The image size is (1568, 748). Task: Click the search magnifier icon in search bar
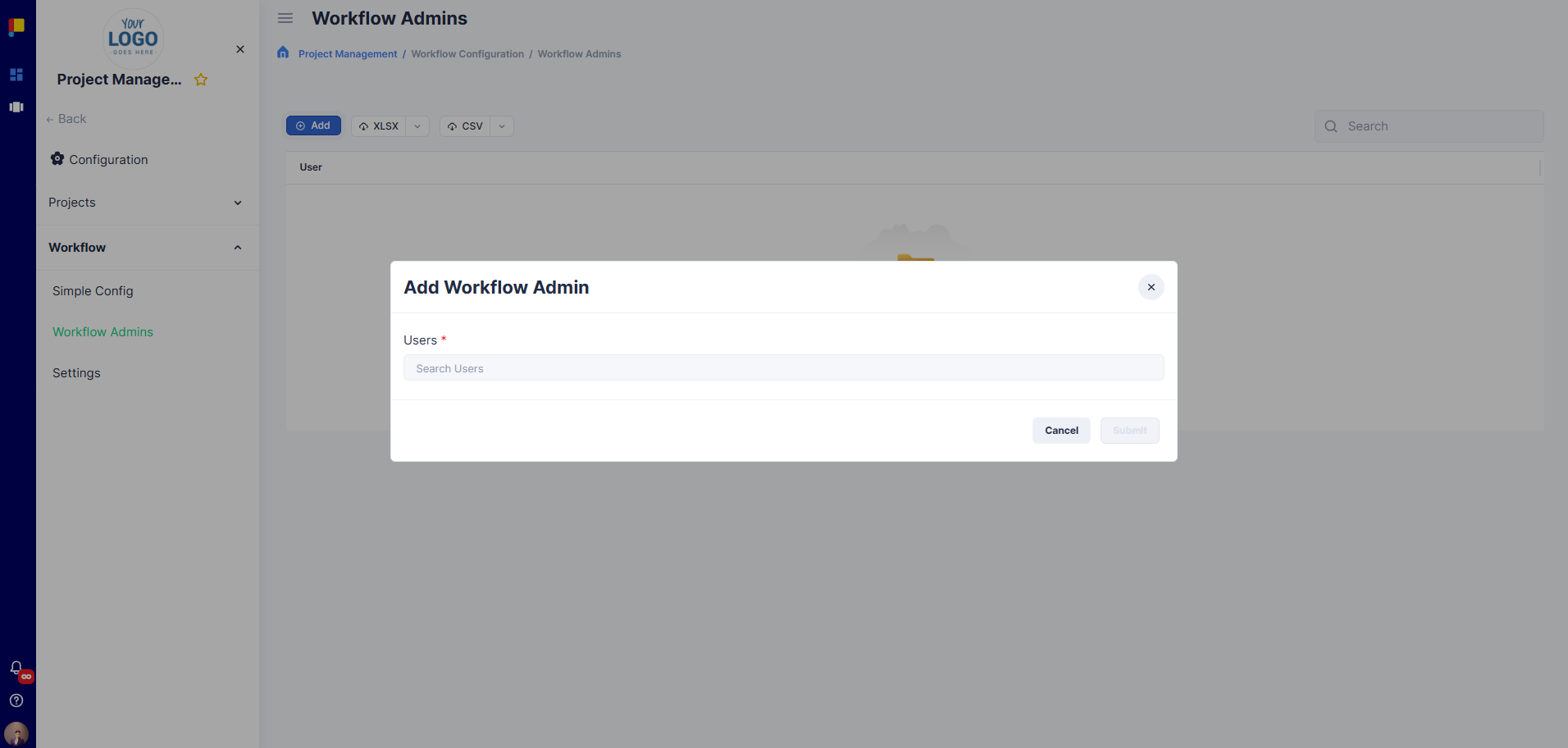[1332, 125]
